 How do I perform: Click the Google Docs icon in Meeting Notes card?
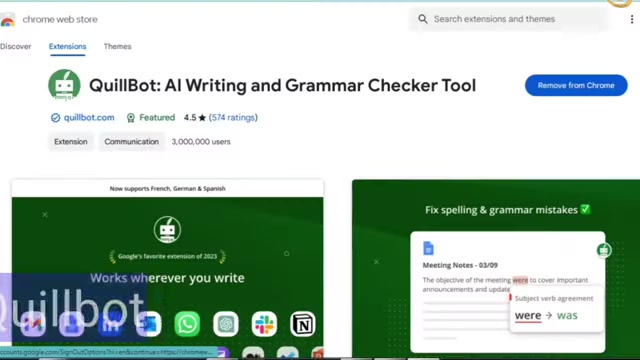(428, 248)
